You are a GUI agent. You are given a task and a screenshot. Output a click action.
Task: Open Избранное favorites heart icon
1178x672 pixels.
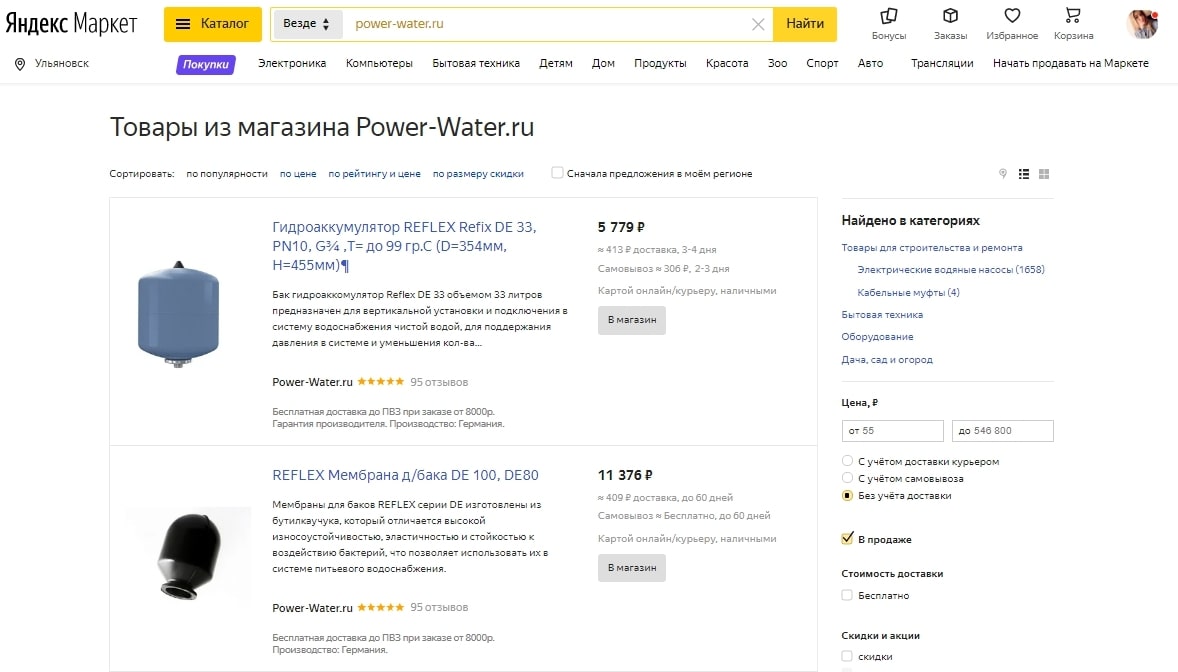[1012, 18]
